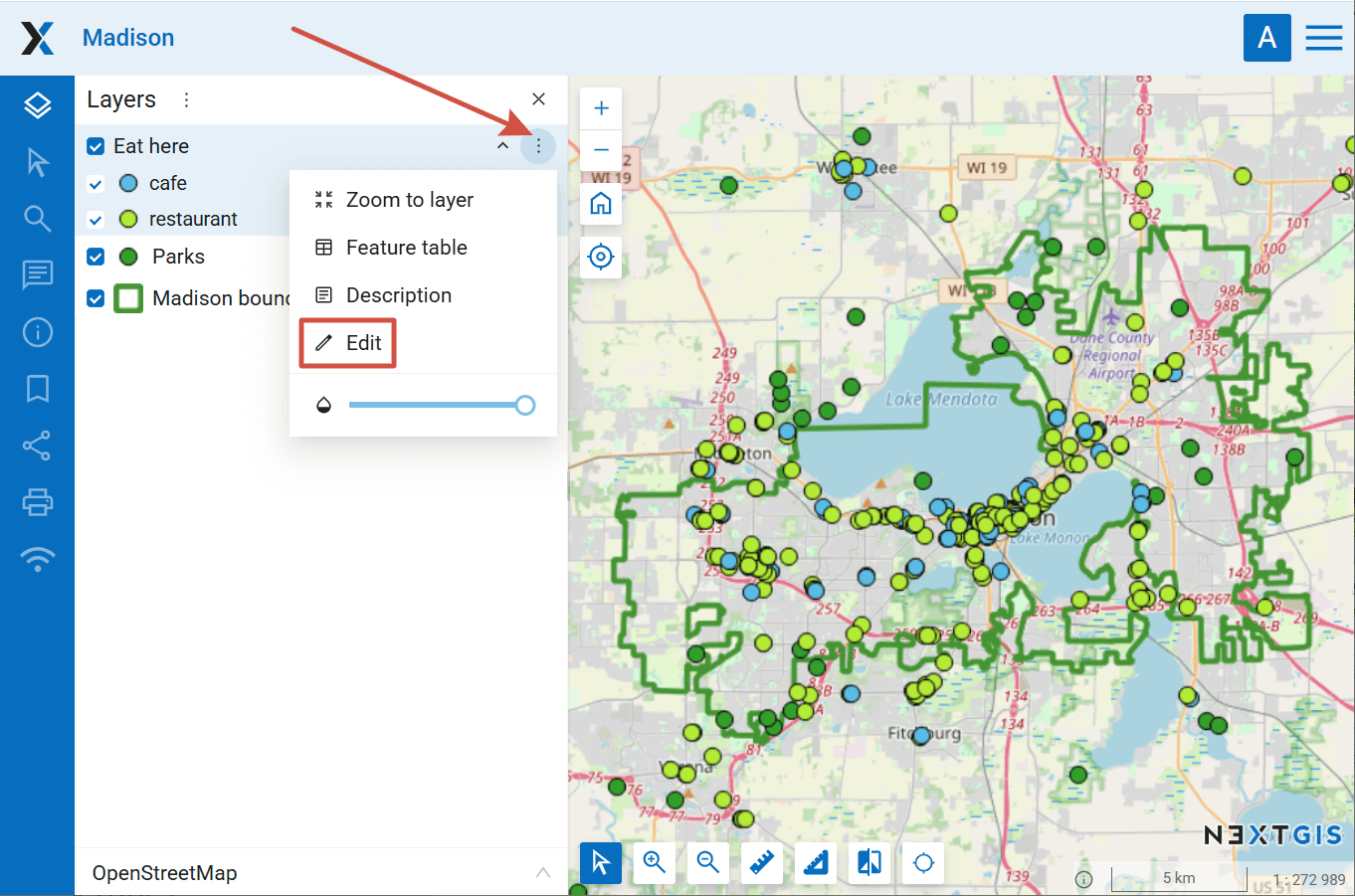Image resolution: width=1355 pixels, height=896 pixels.
Task: Select the swipe compare tool
Action: tap(870, 862)
